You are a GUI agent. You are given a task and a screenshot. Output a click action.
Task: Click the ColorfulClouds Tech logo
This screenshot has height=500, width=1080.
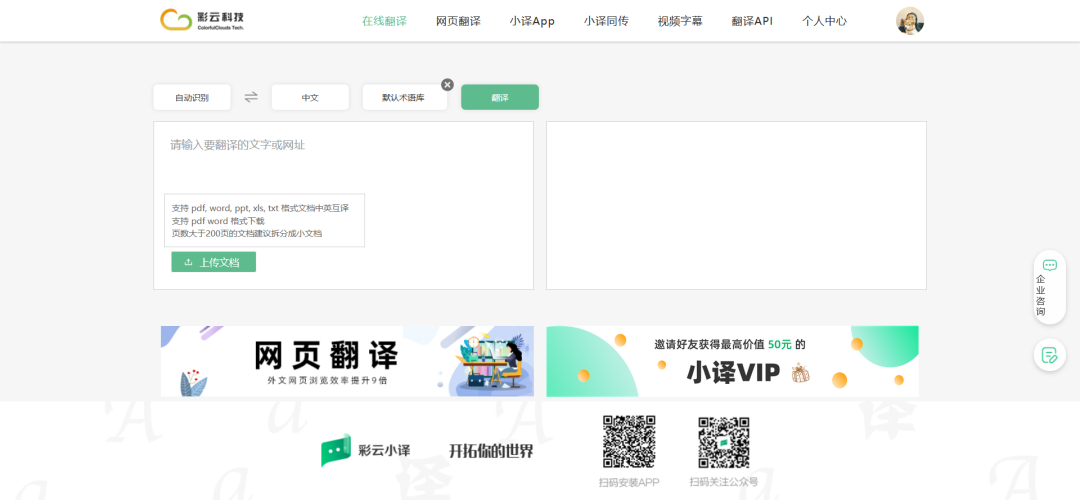pyautogui.click(x=202, y=20)
